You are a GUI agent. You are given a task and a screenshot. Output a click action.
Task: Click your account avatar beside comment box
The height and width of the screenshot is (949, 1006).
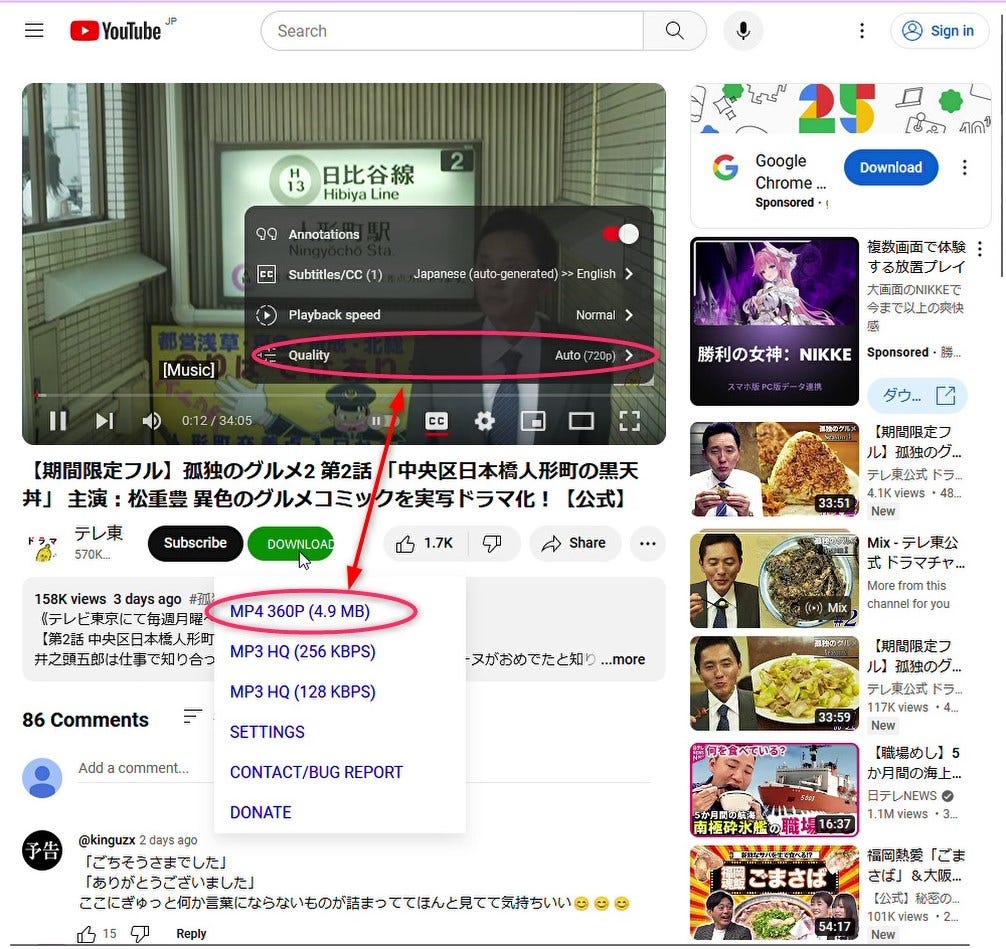pyautogui.click(x=42, y=778)
